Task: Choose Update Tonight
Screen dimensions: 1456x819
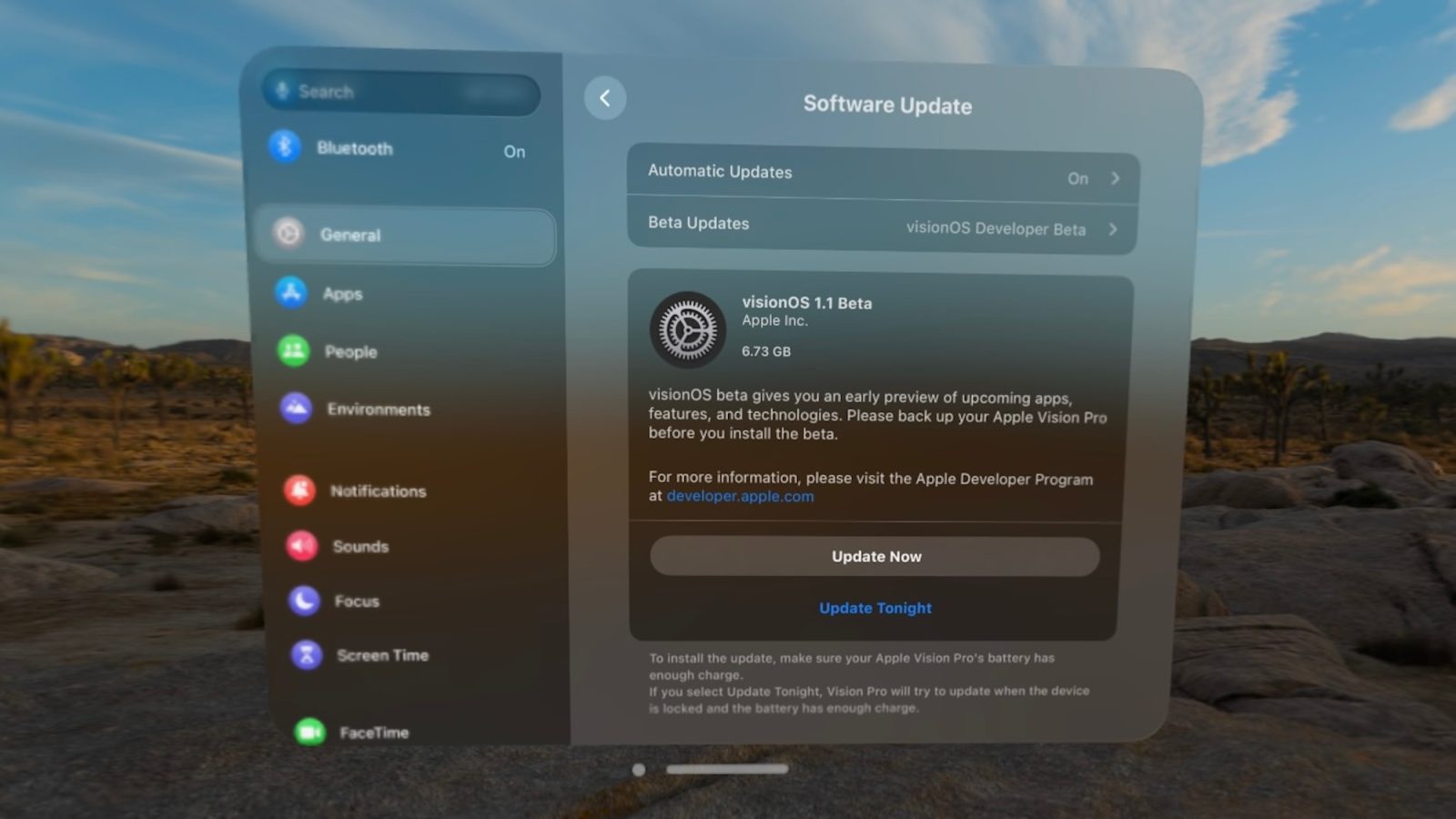Action: click(x=875, y=608)
